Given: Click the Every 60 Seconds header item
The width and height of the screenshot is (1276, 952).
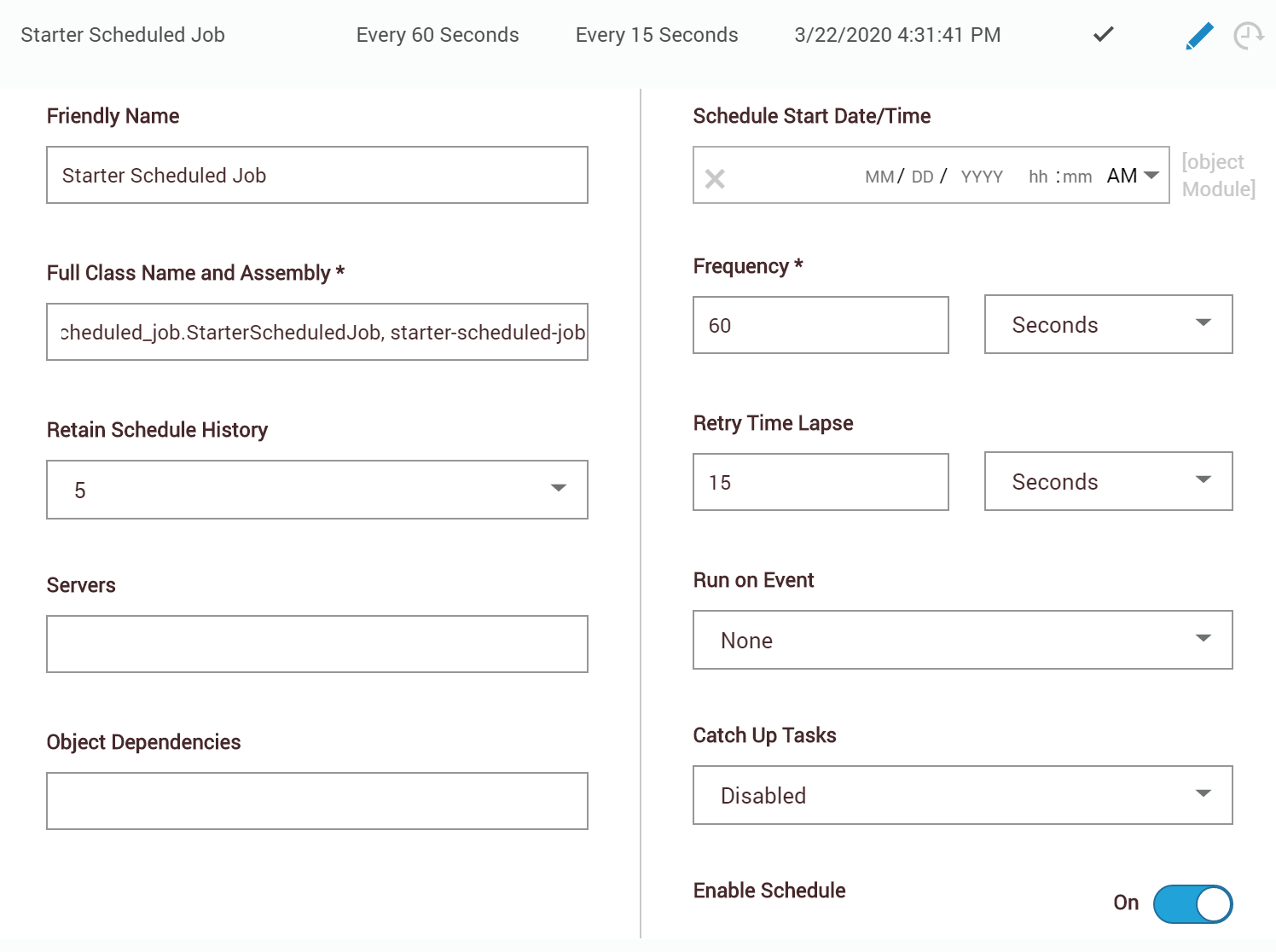Looking at the screenshot, I should 438,35.
